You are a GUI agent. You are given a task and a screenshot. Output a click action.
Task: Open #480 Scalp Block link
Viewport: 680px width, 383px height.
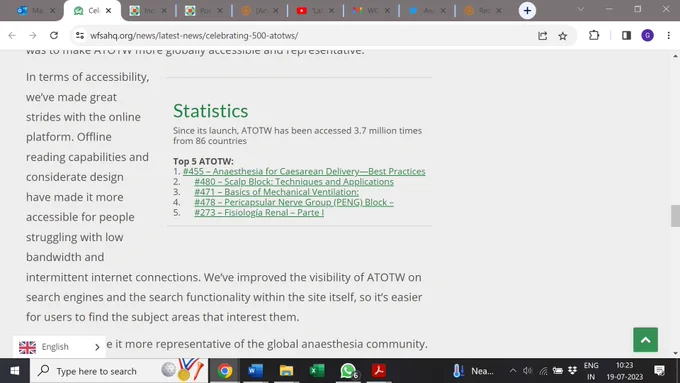[294, 182]
